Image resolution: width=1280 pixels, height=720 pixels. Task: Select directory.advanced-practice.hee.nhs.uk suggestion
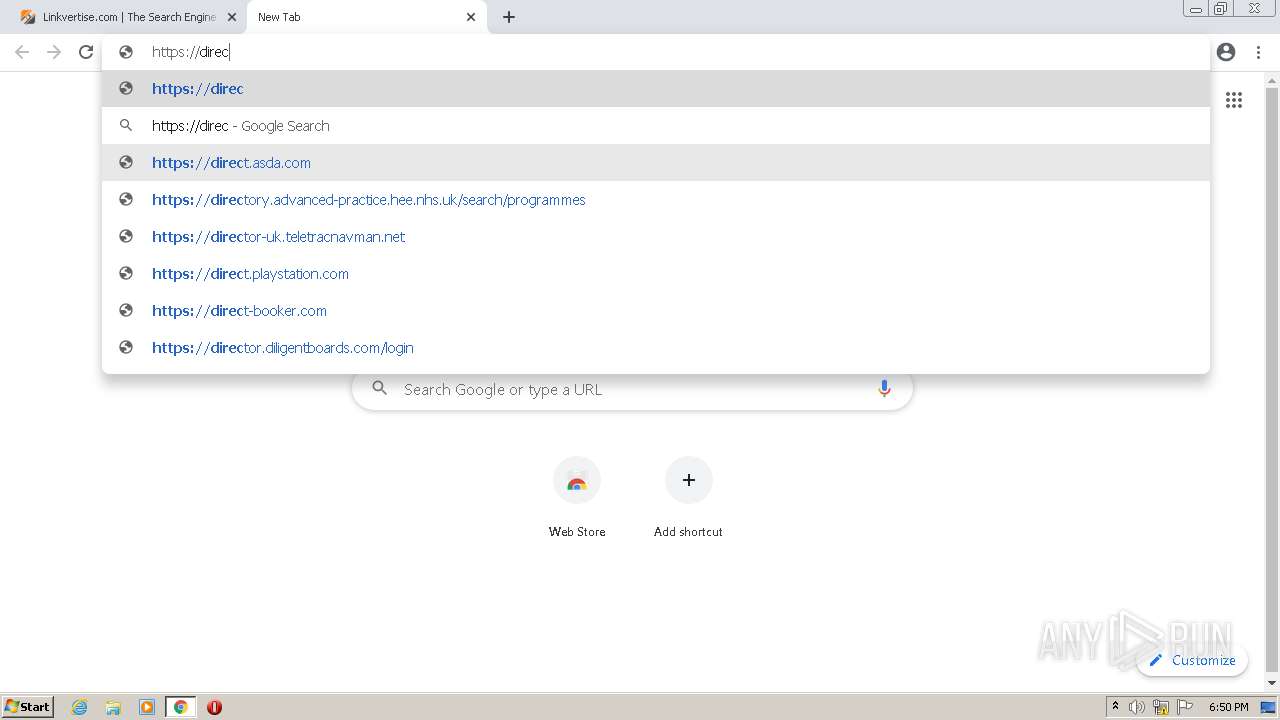(656, 200)
